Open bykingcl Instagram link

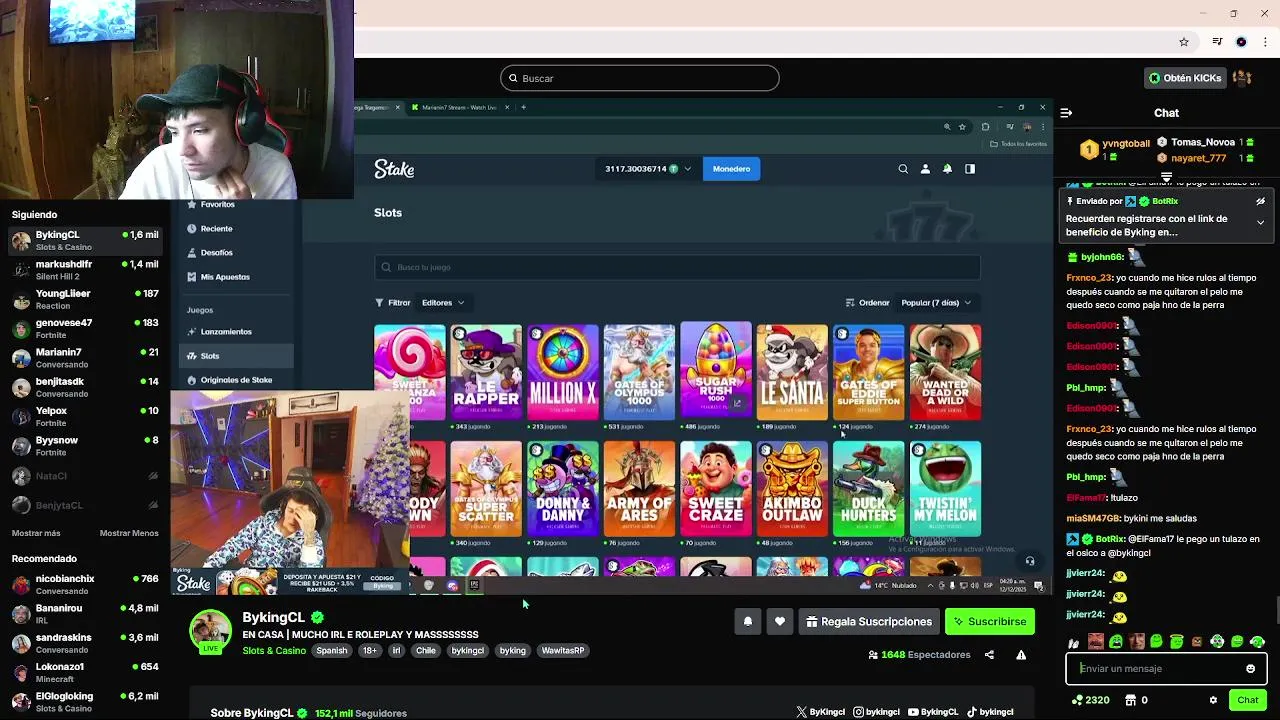(x=876, y=712)
